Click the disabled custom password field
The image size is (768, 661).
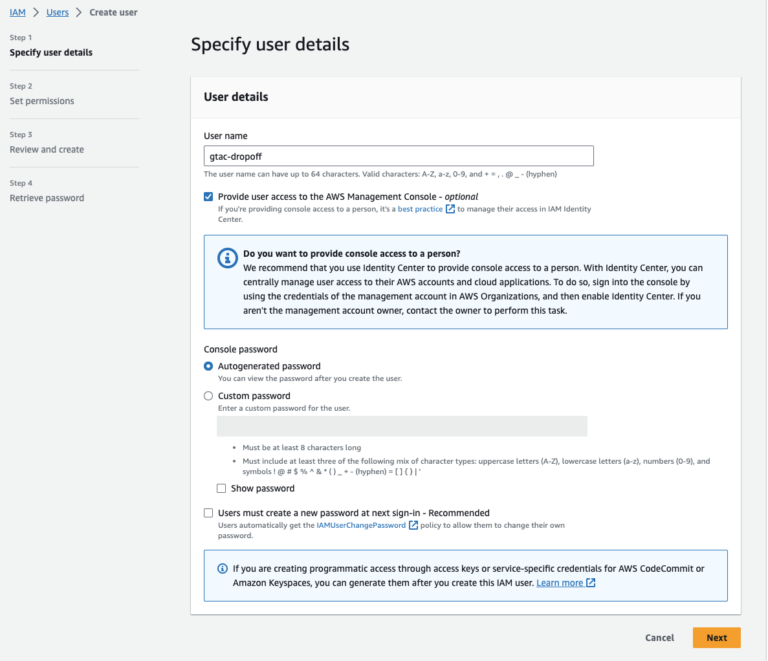(402, 426)
